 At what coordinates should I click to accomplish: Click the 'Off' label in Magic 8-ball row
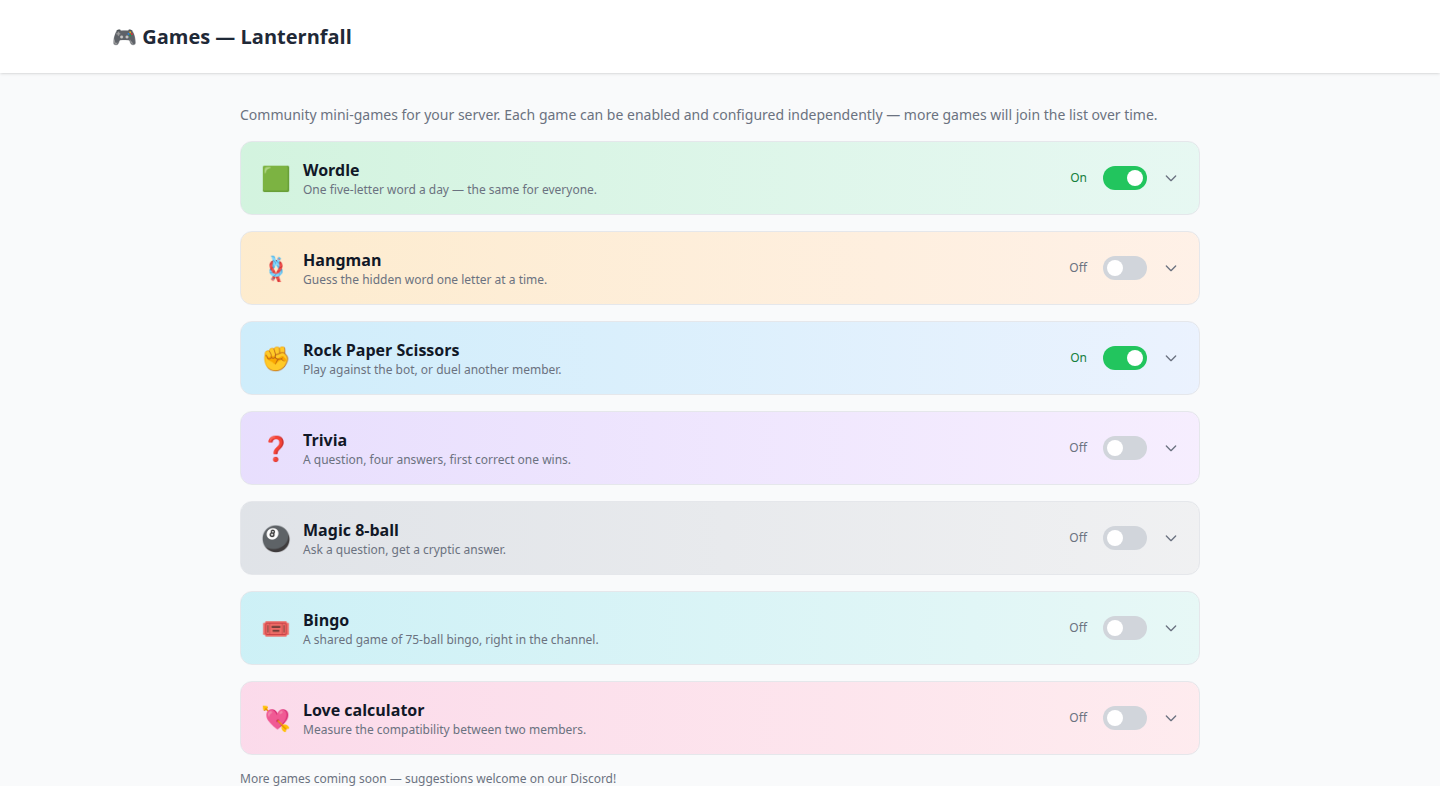[x=1078, y=538]
